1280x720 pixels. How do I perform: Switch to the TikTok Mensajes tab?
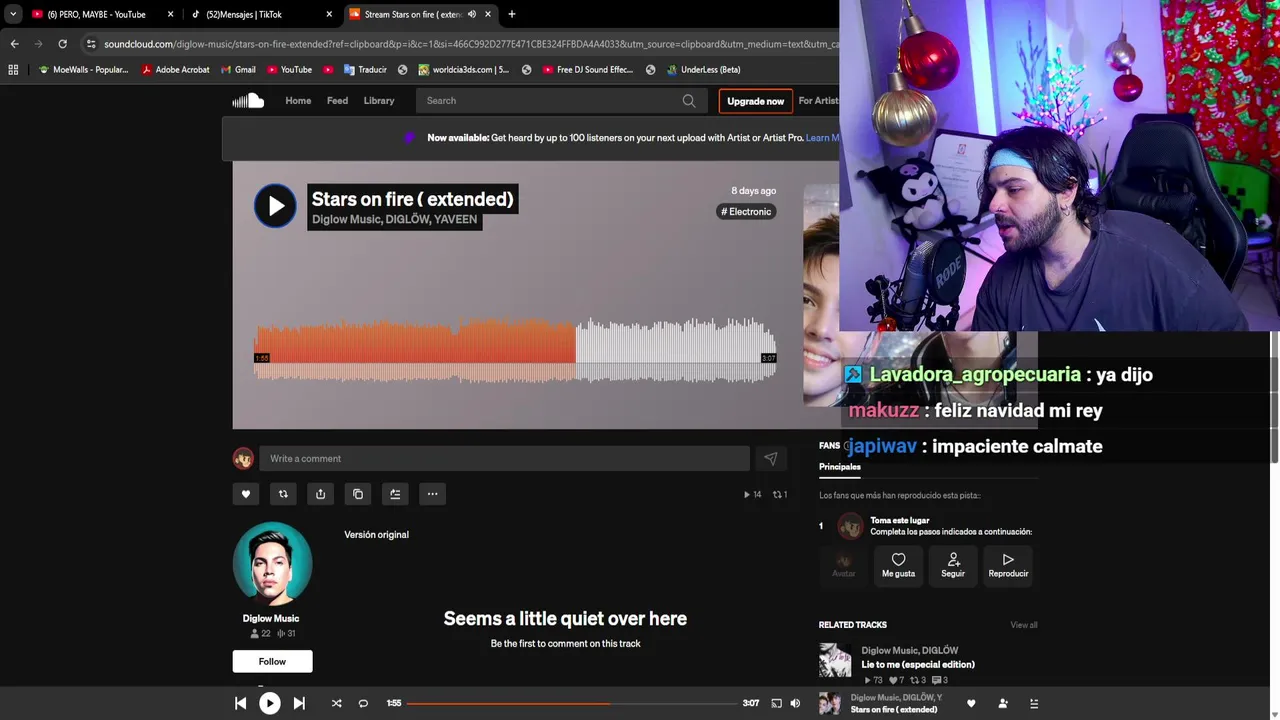[x=260, y=14]
